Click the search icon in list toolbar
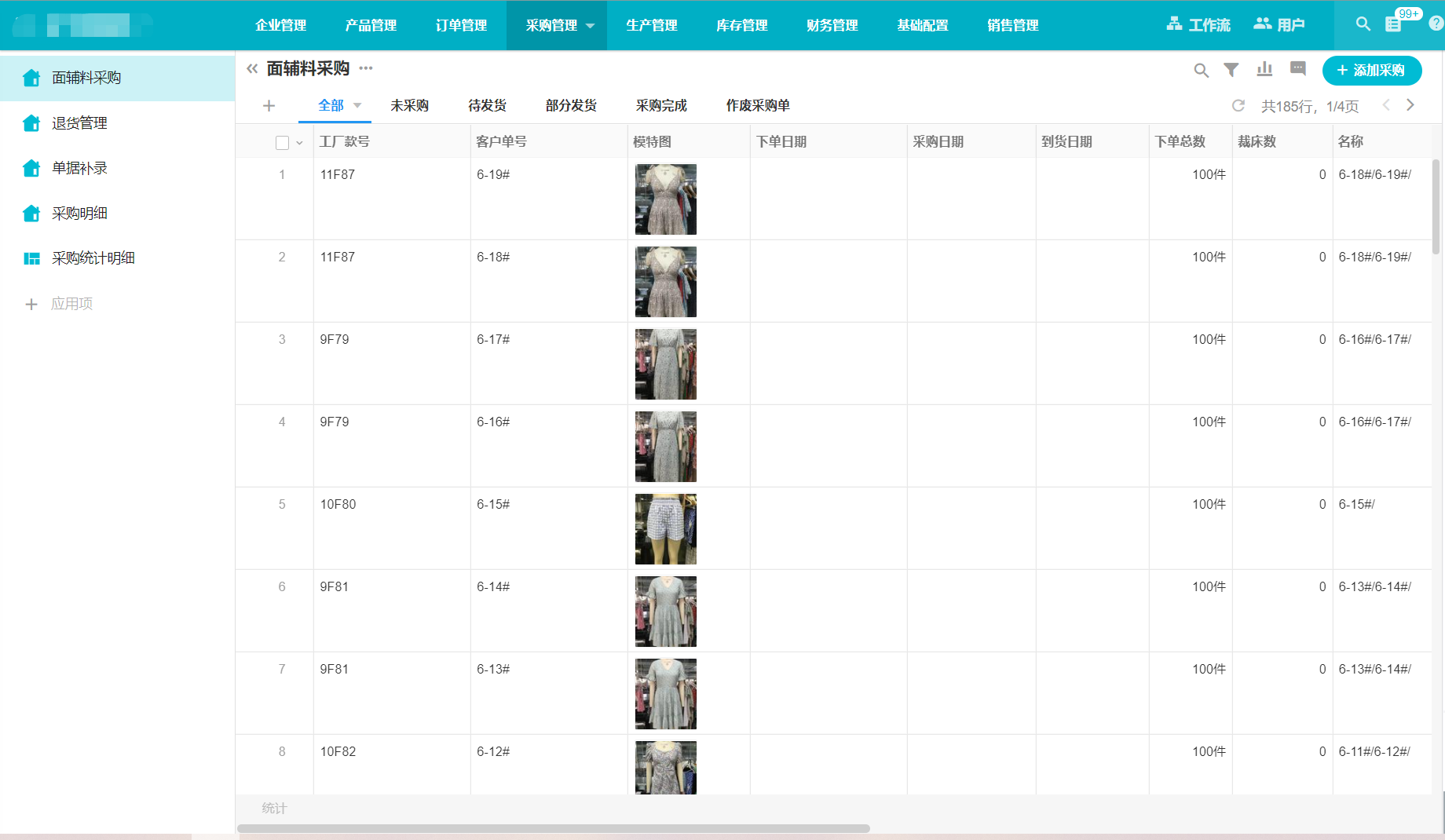Viewport: 1445px width, 840px height. click(1201, 71)
